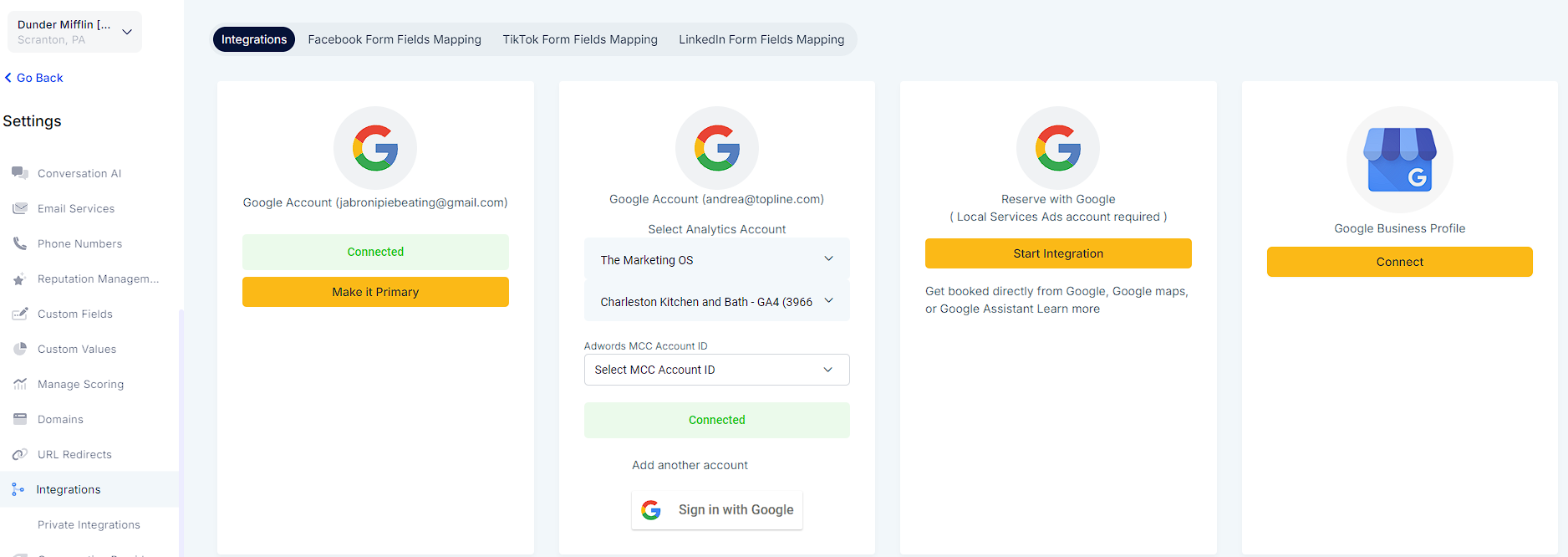This screenshot has height=557, width=1568.
Task: Click the Settings heading in sidebar
Action: (32, 121)
